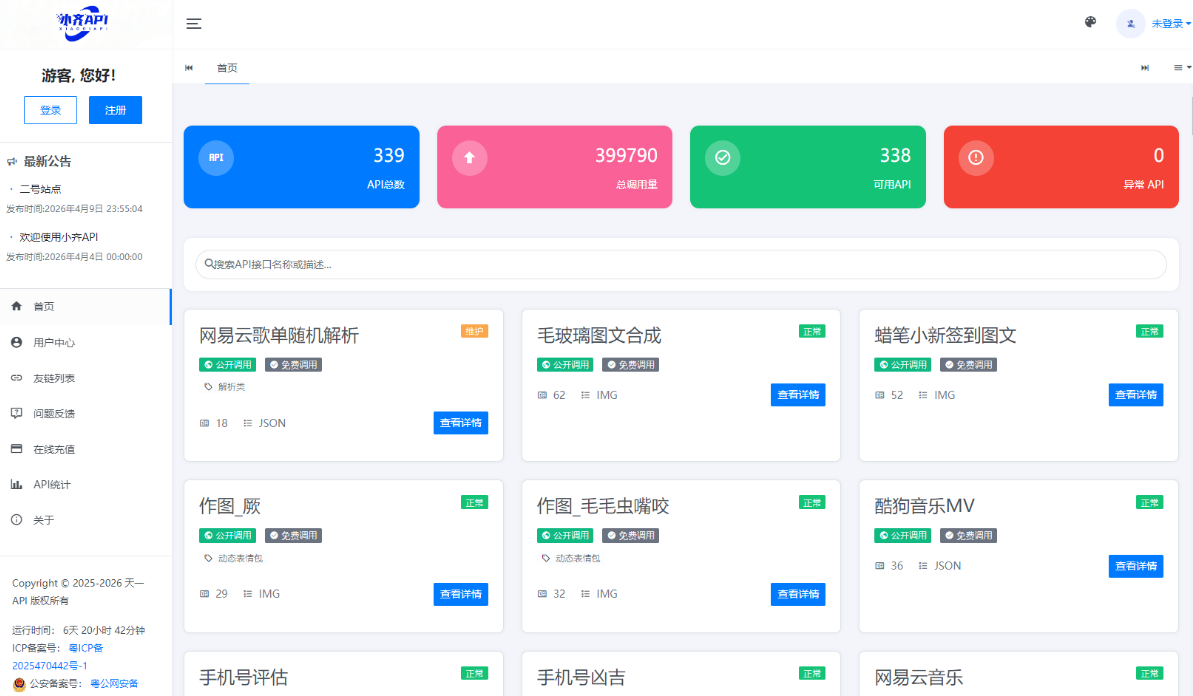Click 动态表情包 tag on 作图_毛毛虫嘴咬 card
Image resolution: width=1193 pixels, height=696 pixels.
coord(571,558)
